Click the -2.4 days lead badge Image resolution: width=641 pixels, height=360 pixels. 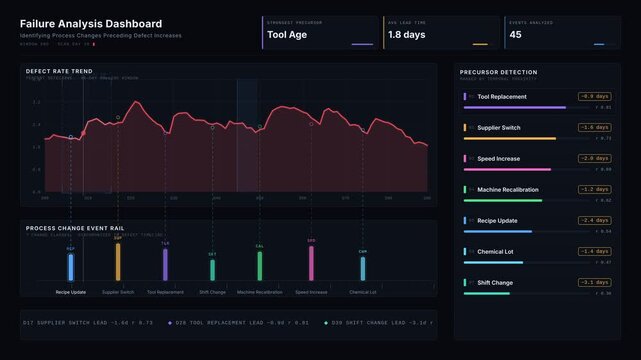pyautogui.click(x=595, y=220)
